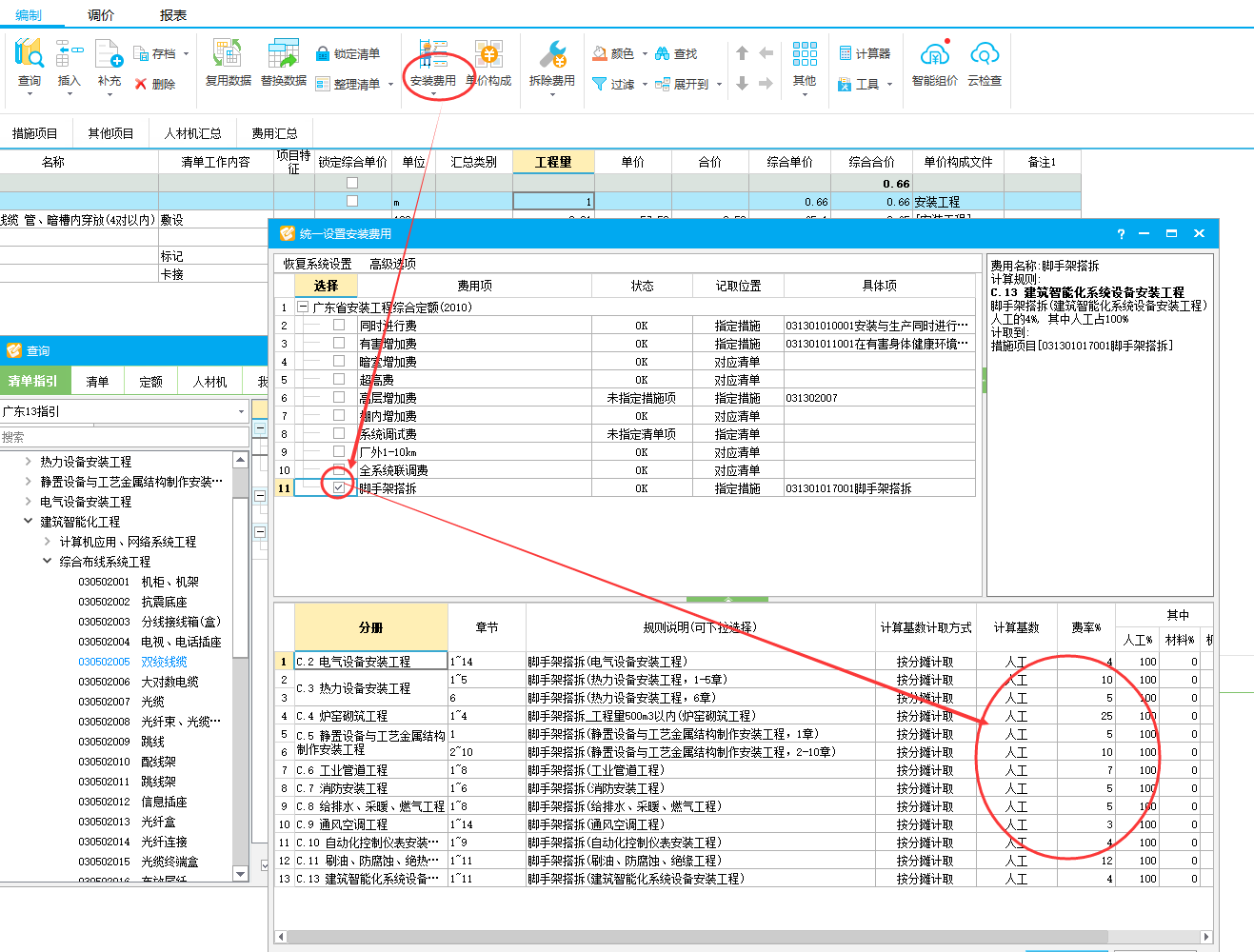Launch 云检查 cloud check
The height and width of the screenshot is (952, 1254).
[985, 63]
